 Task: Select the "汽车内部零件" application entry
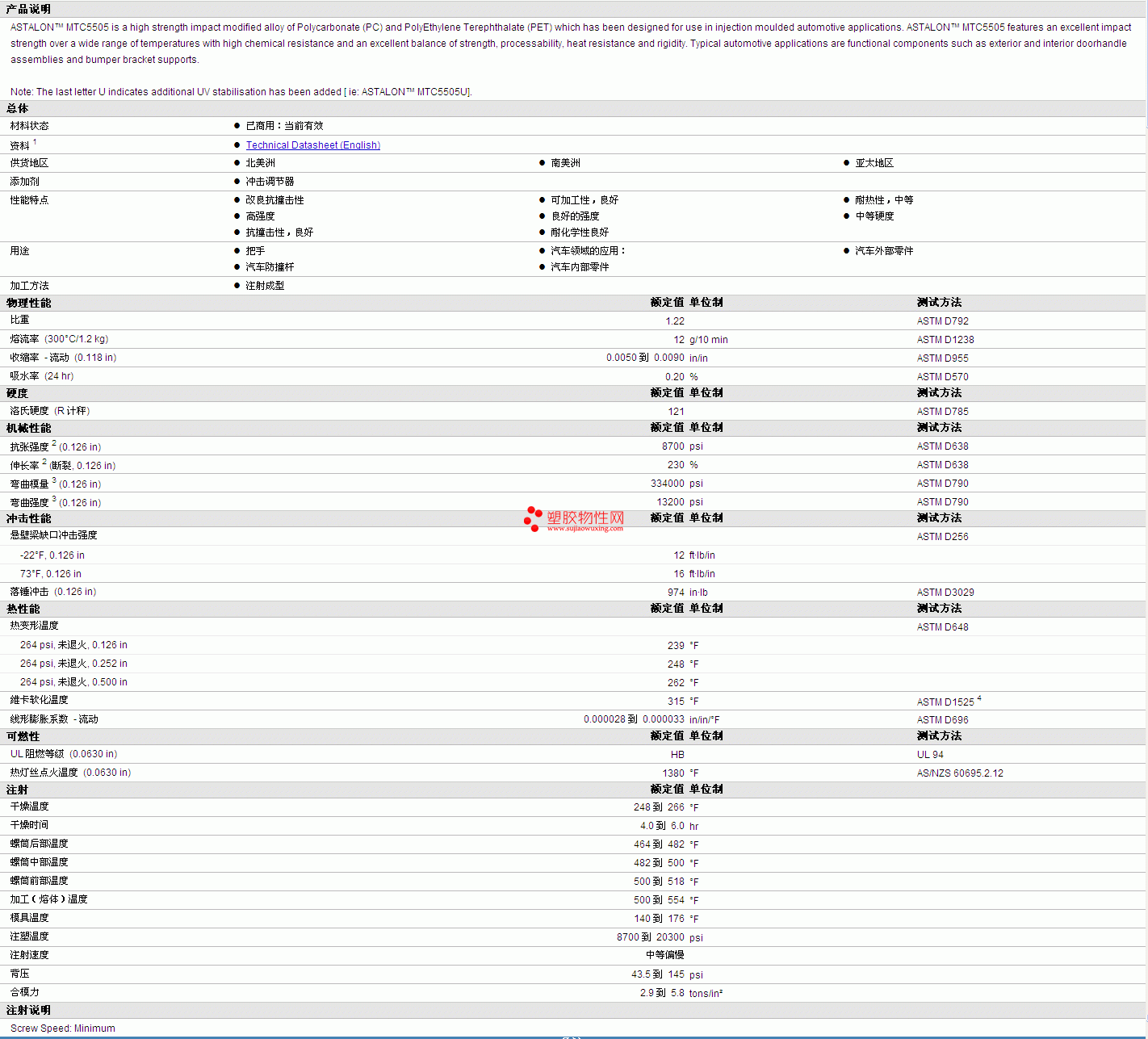pyautogui.click(x=580, y=267)
